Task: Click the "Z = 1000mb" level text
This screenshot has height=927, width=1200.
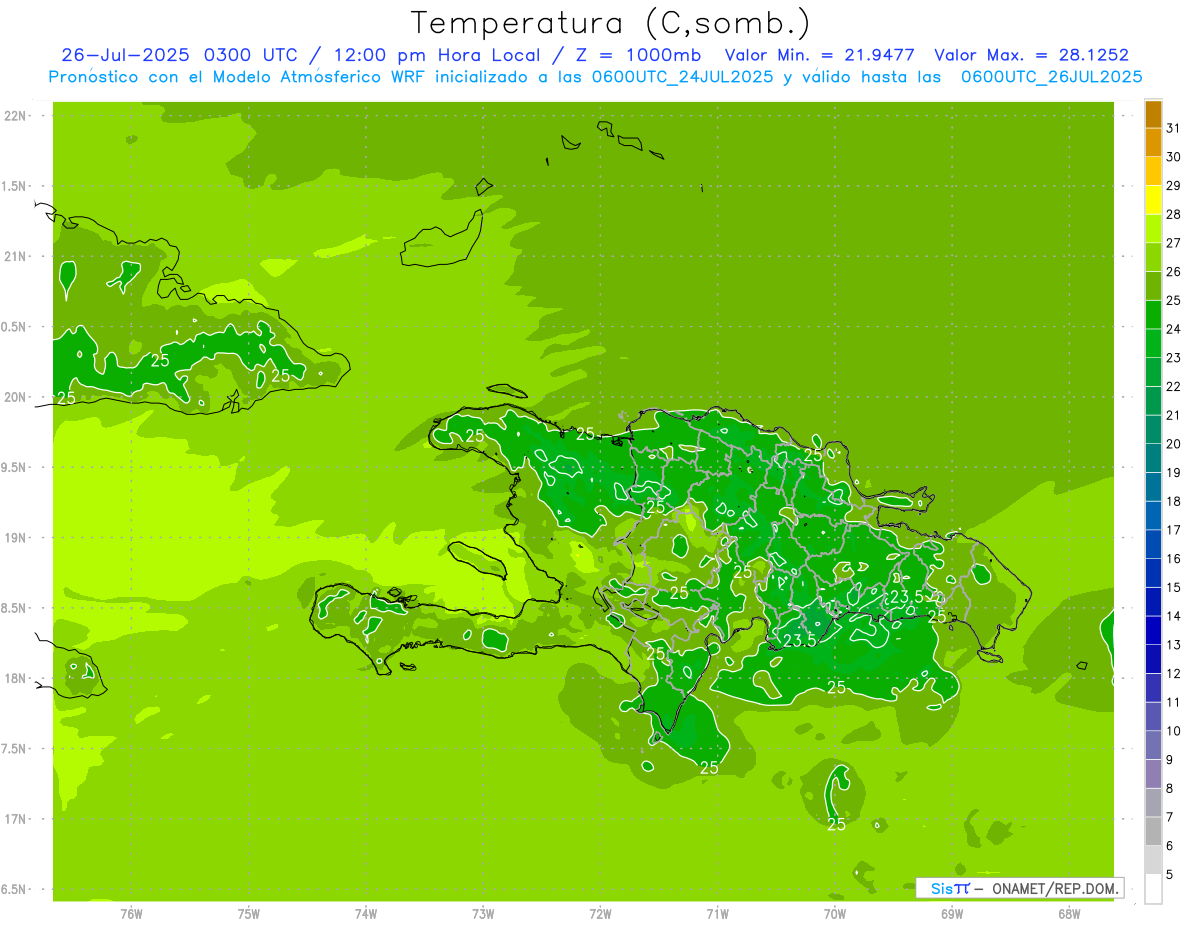Action: 633,55
